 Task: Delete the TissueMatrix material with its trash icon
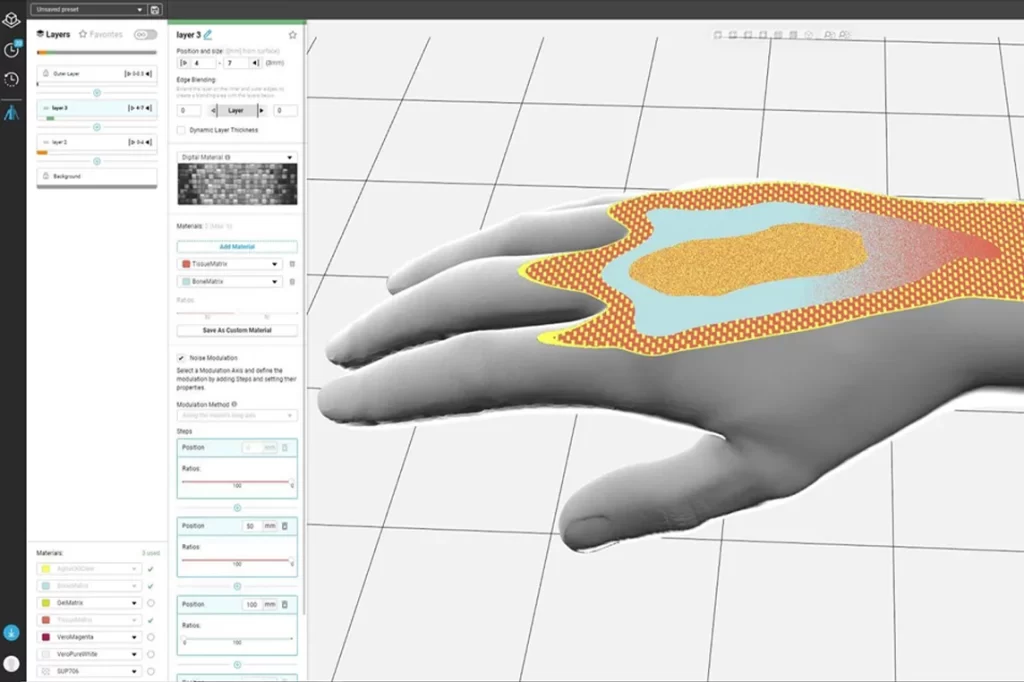coord(292,264)
